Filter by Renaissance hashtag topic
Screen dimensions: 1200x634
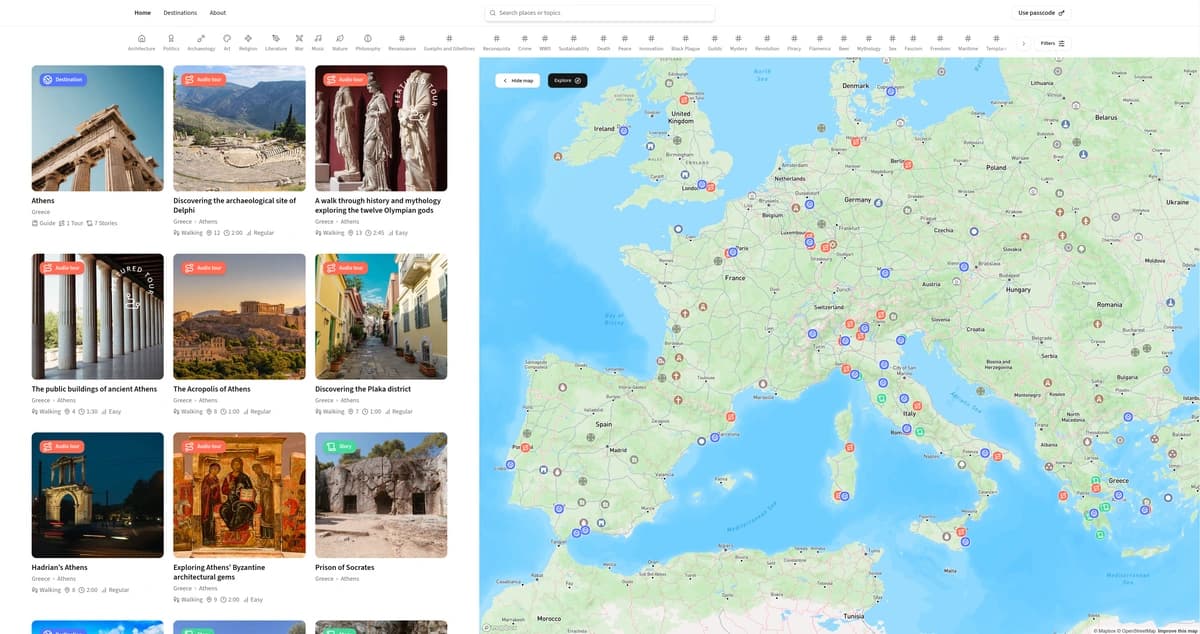[402, 42]
